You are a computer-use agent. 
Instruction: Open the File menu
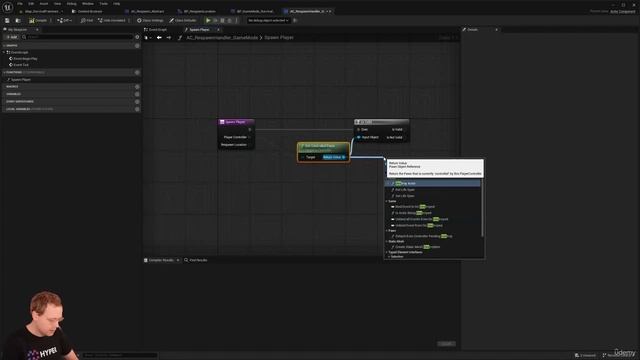(x=20, y=4)
